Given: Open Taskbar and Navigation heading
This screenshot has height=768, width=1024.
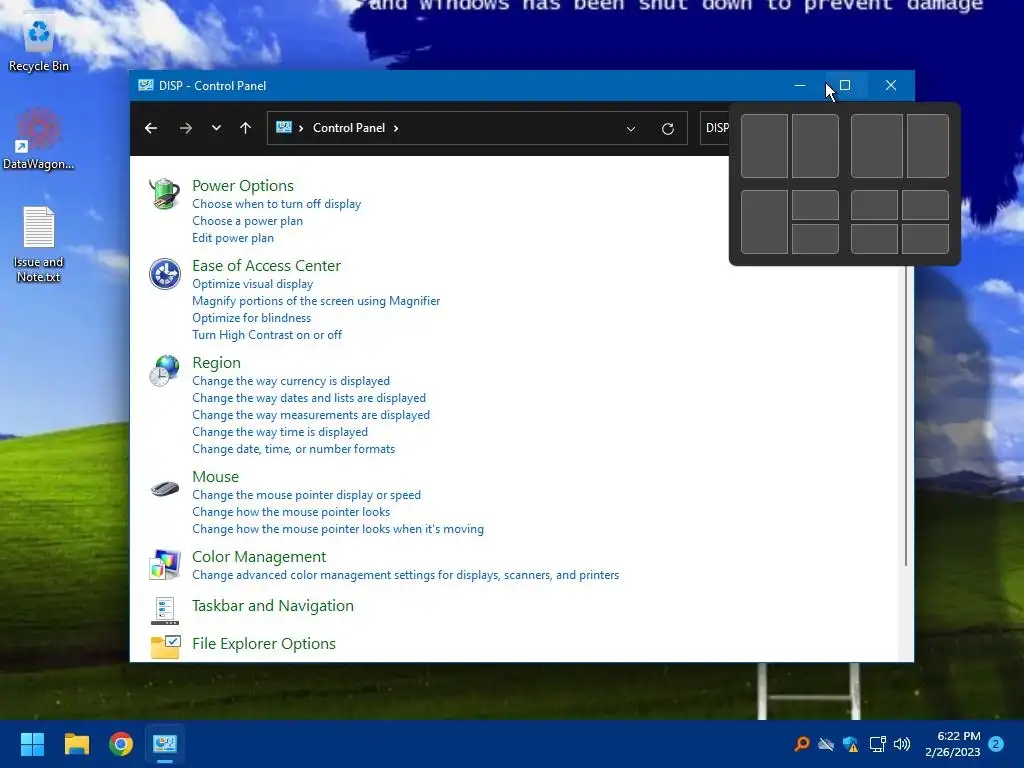Looking at the screenshot, I should click(273, 605).
